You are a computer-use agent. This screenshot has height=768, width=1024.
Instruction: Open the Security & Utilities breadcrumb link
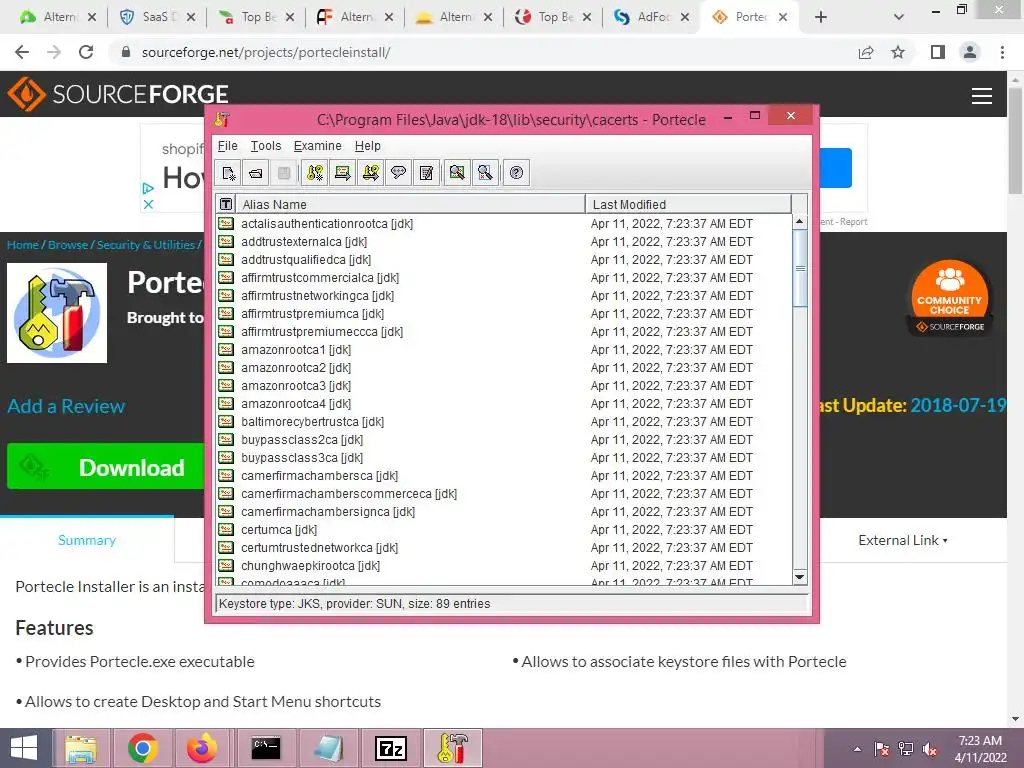[146, 245]
